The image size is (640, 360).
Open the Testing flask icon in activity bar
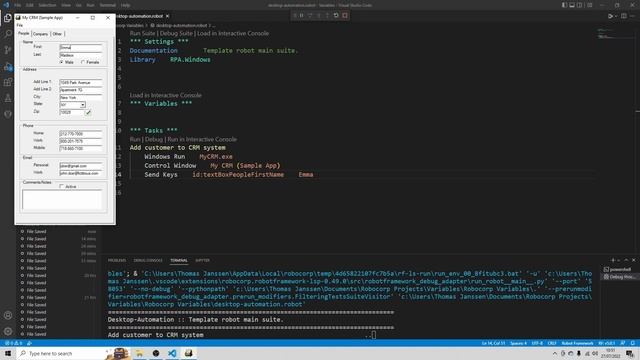(8, 98)
